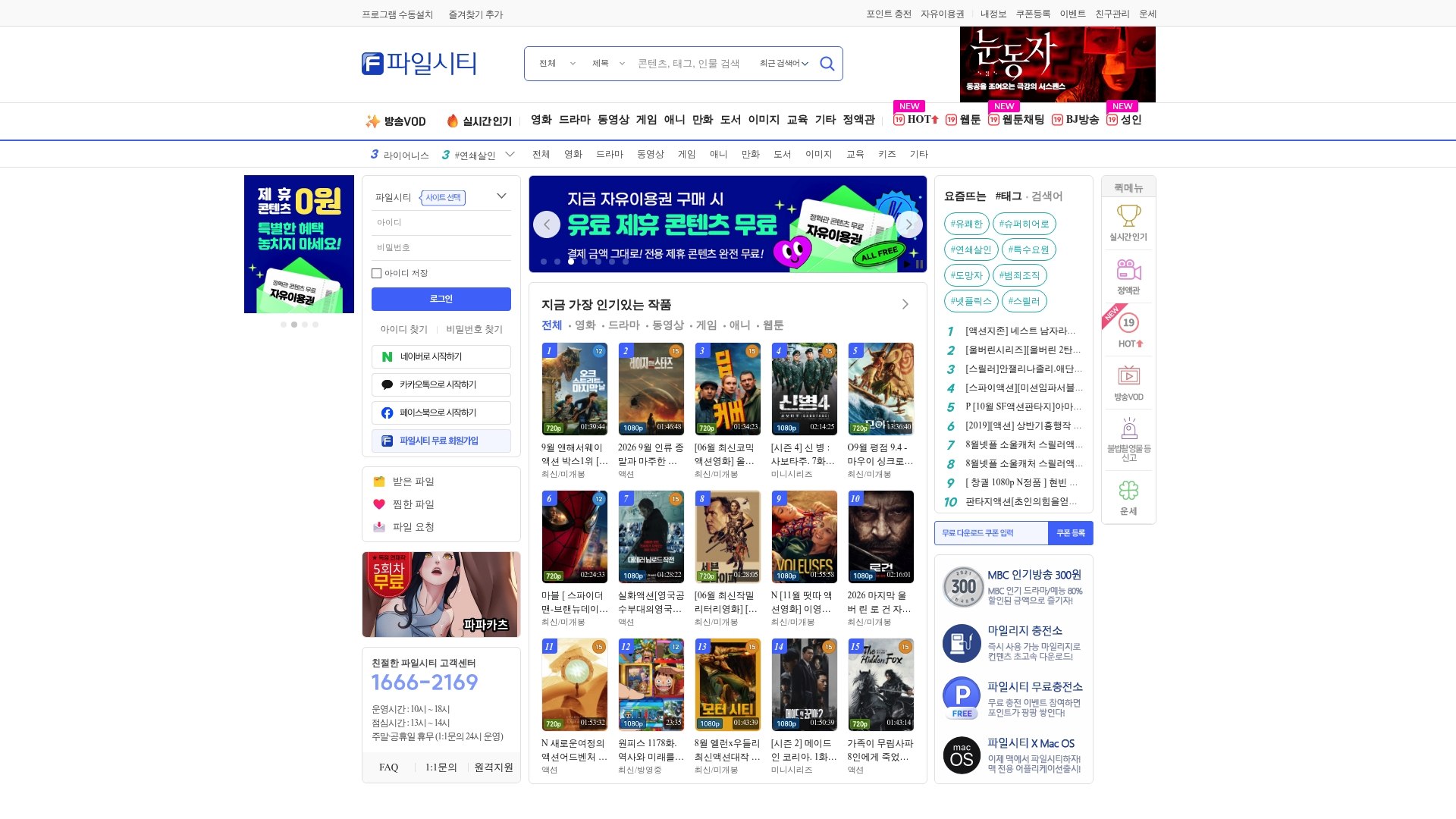
Task: Open 받은 파일 folder icon
Action: 379,482
